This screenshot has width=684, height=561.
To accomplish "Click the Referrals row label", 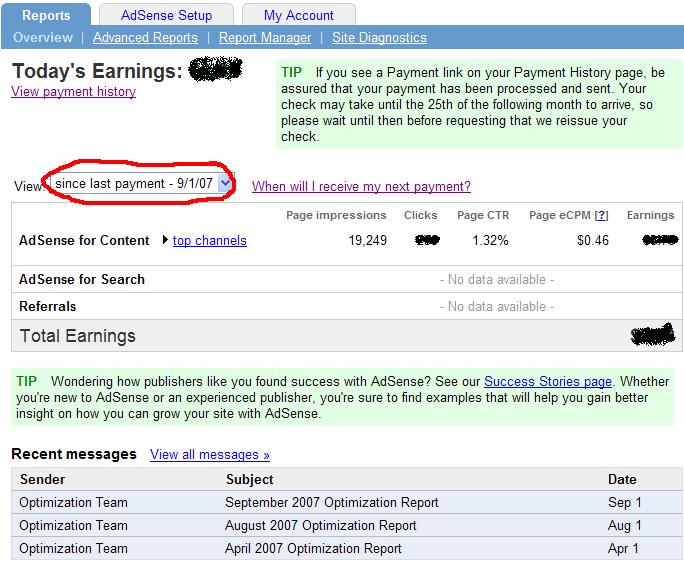I will click(48, 306).
